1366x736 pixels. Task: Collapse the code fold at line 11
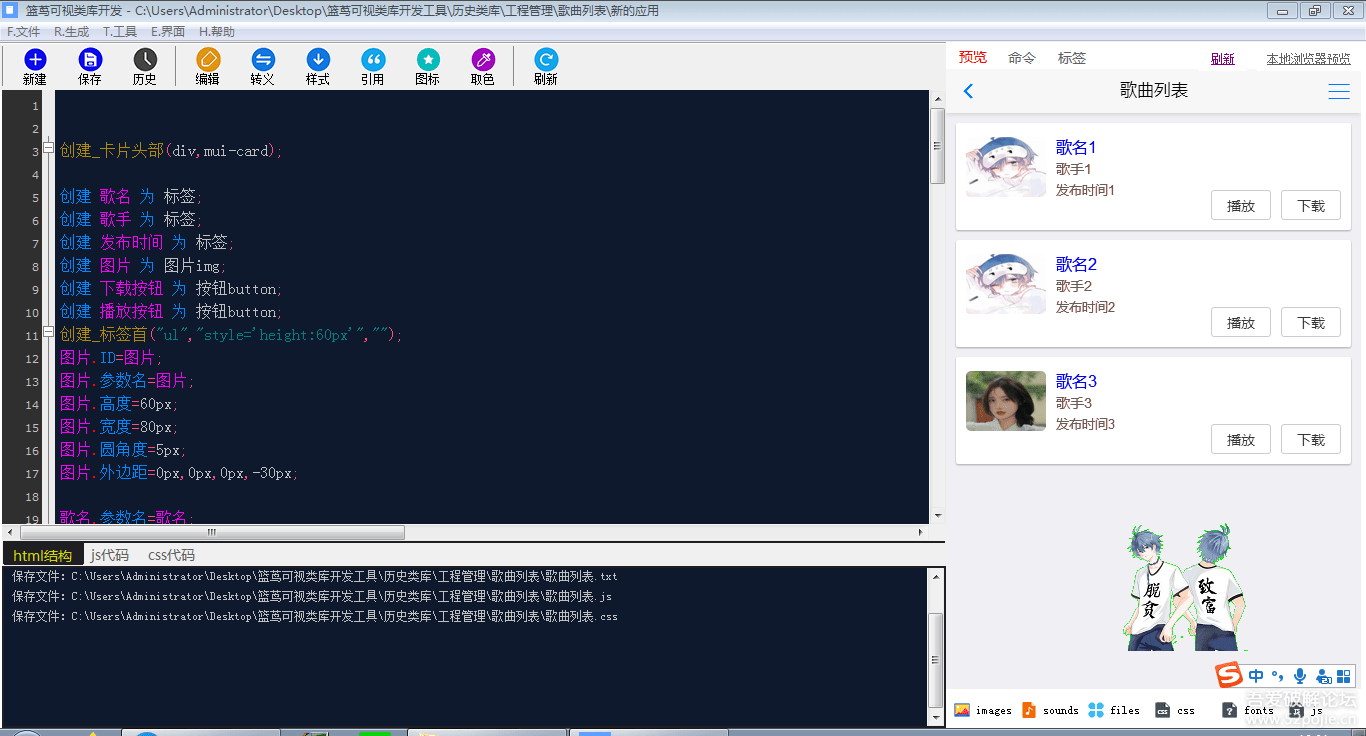click(48, 332)
